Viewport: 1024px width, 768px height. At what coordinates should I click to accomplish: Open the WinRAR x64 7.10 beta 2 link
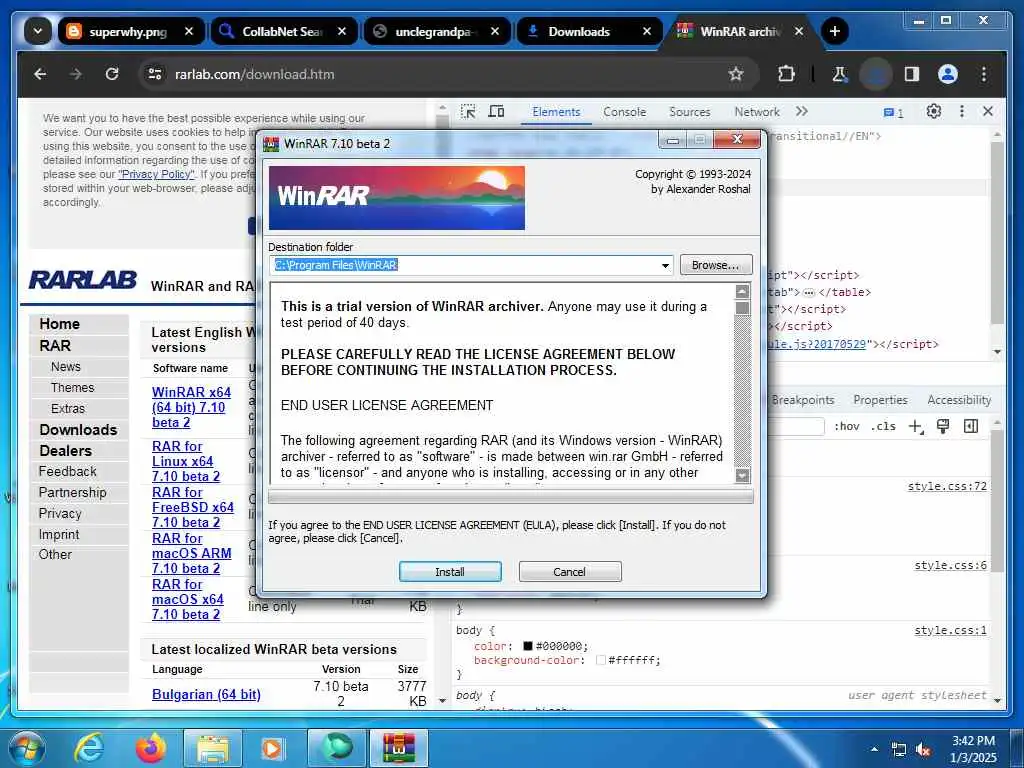(x=191, y=407)
